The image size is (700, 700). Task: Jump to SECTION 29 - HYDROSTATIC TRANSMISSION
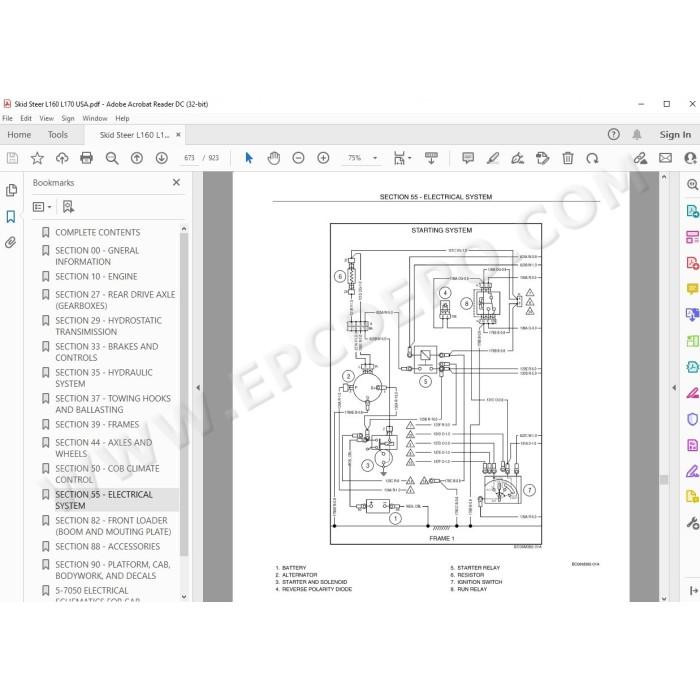click(108, 326)
